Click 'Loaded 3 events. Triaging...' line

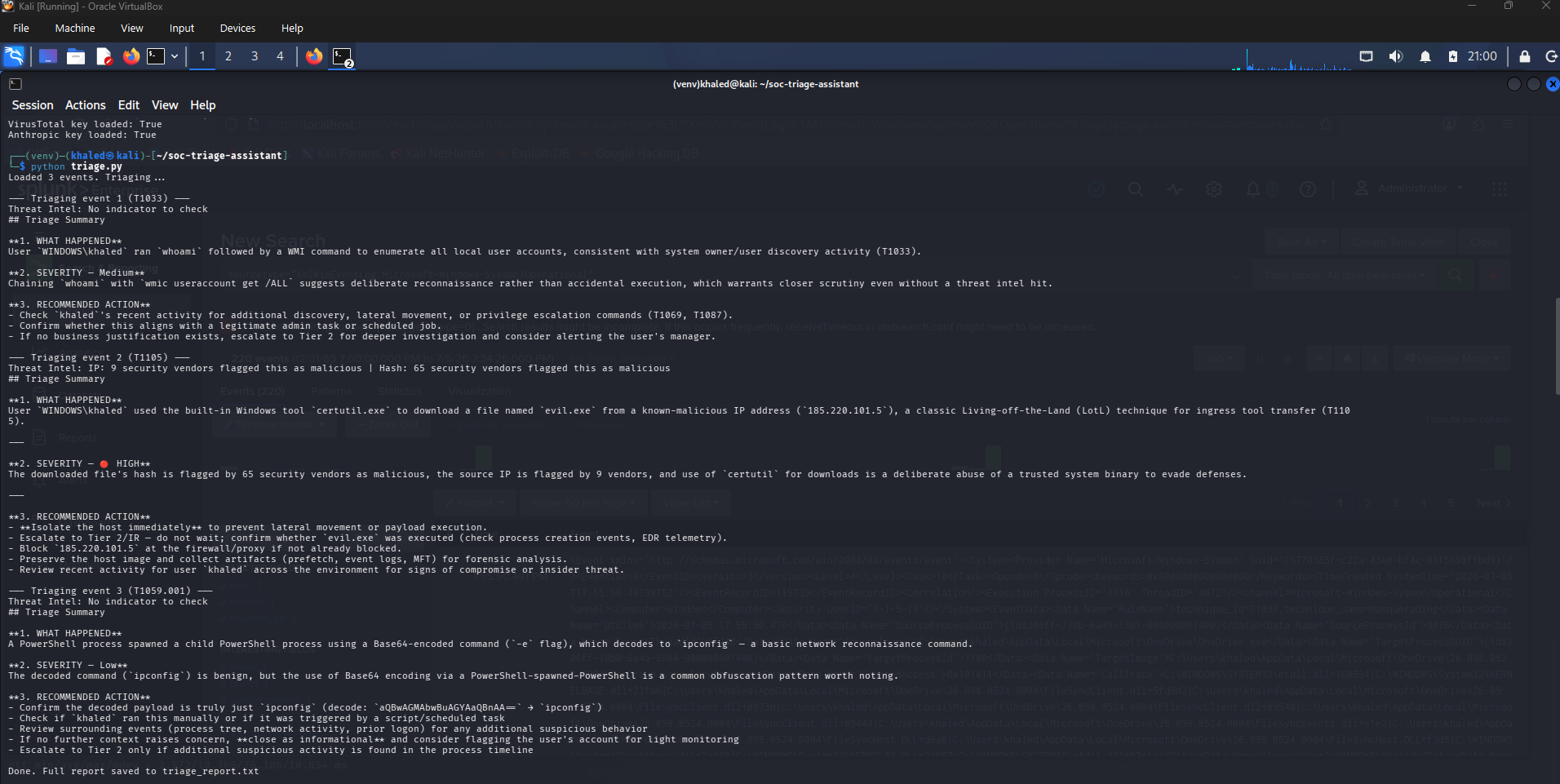86,177
